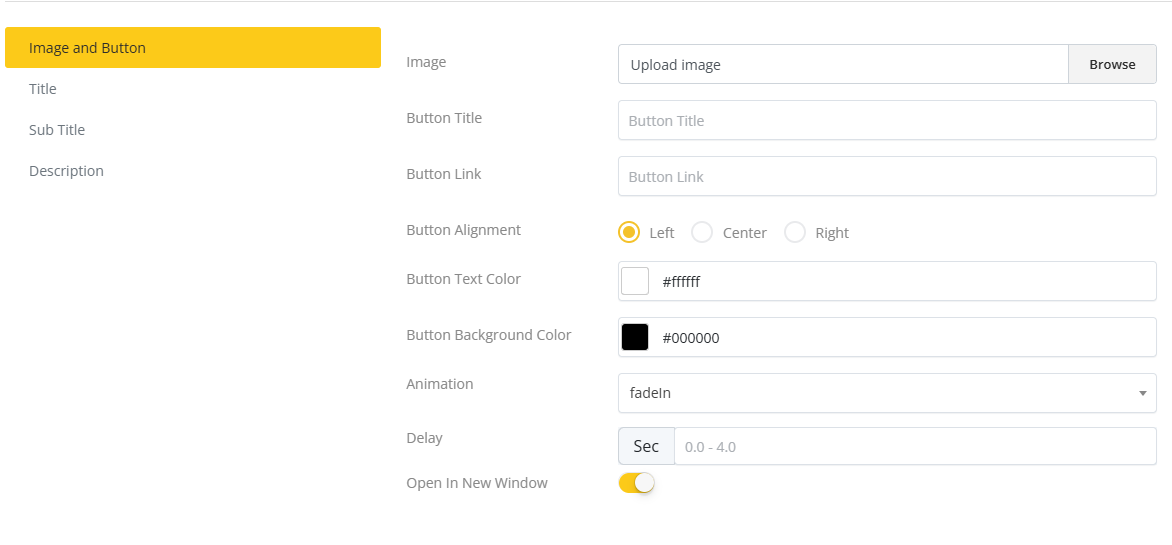Screen dimensions: 1172x545
Task: Click the Animation dropdown arrow
Action: (1142, 393)
